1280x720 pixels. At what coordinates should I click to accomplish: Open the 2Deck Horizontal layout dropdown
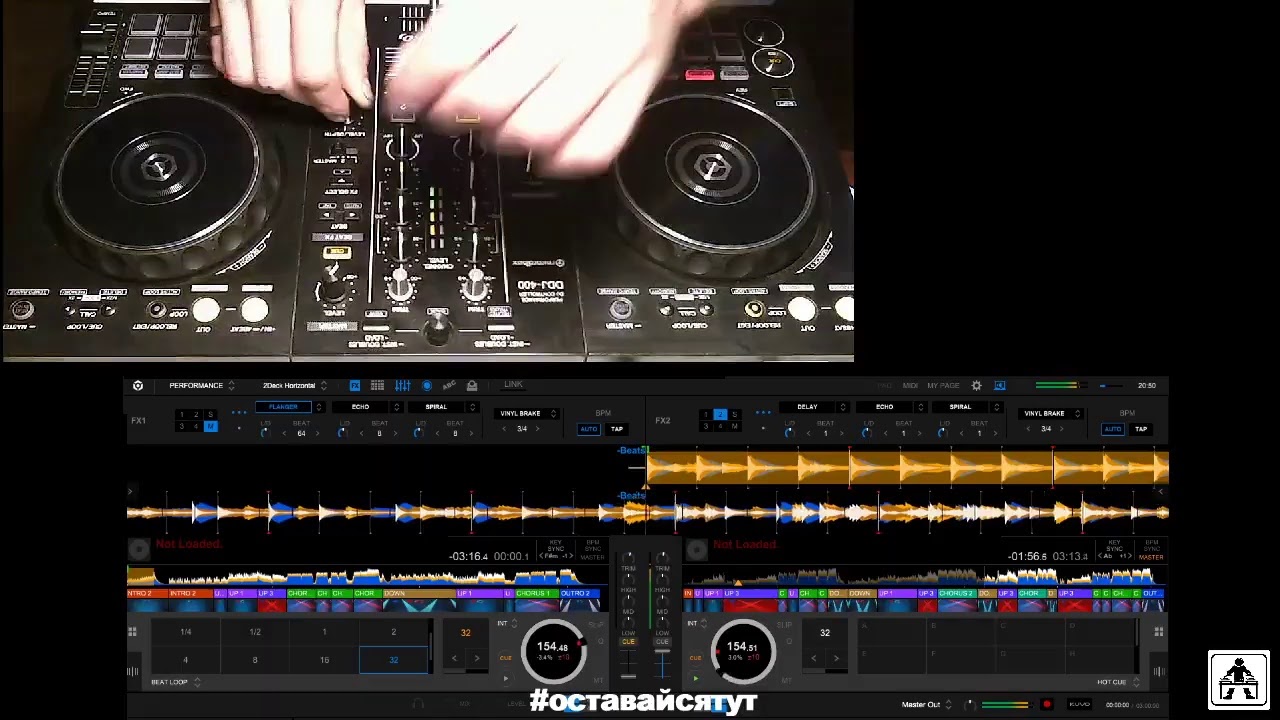click(x=293, y=385)
